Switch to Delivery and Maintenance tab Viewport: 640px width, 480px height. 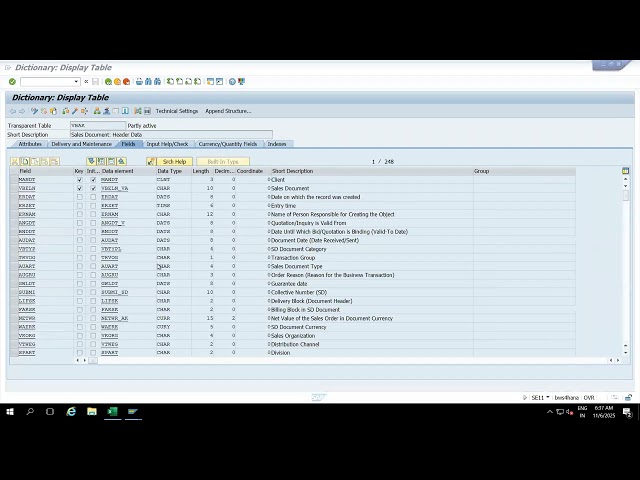pyautogui.click(x=81, y=144)
